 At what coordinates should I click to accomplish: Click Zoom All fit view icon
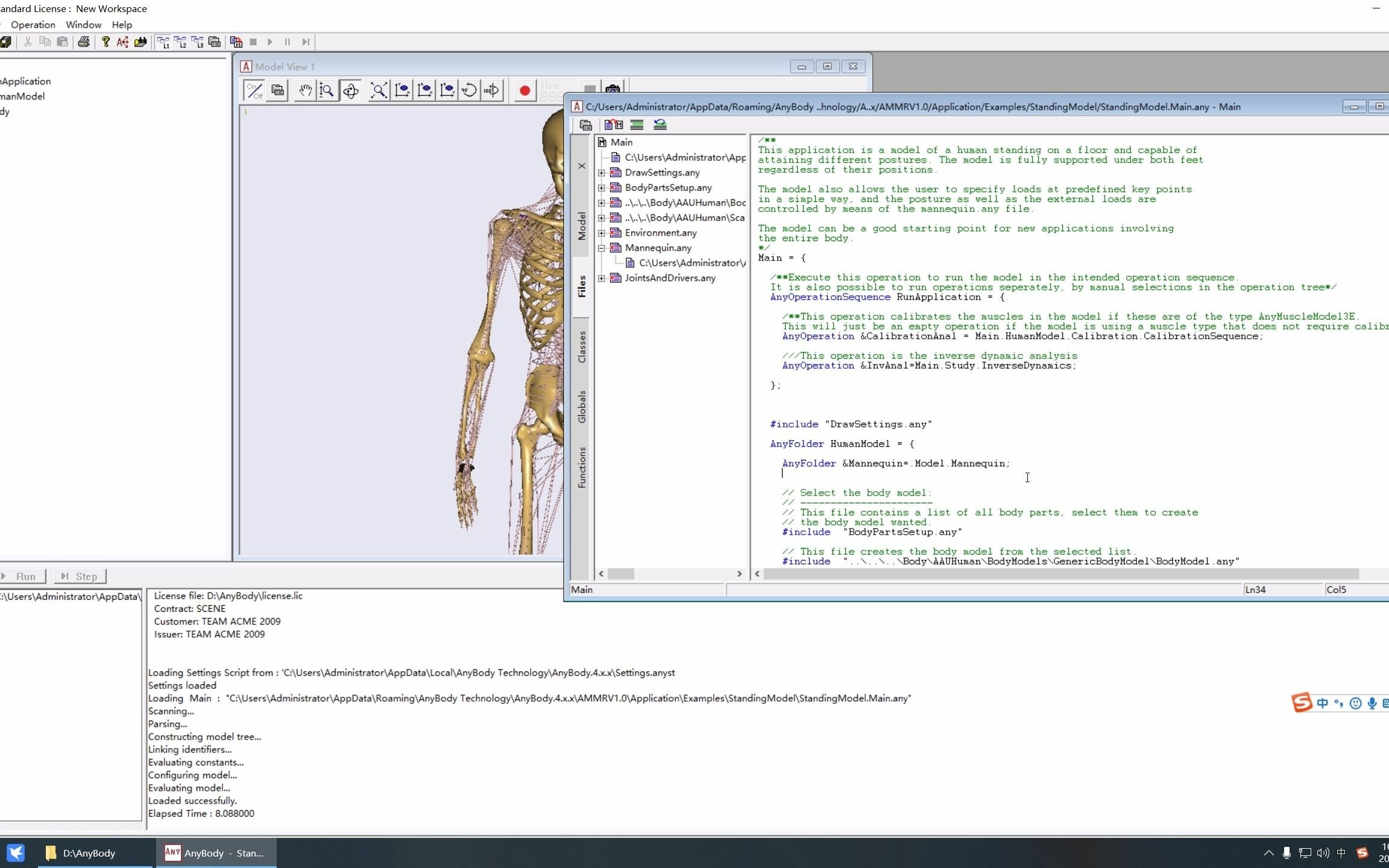[379, 90]
